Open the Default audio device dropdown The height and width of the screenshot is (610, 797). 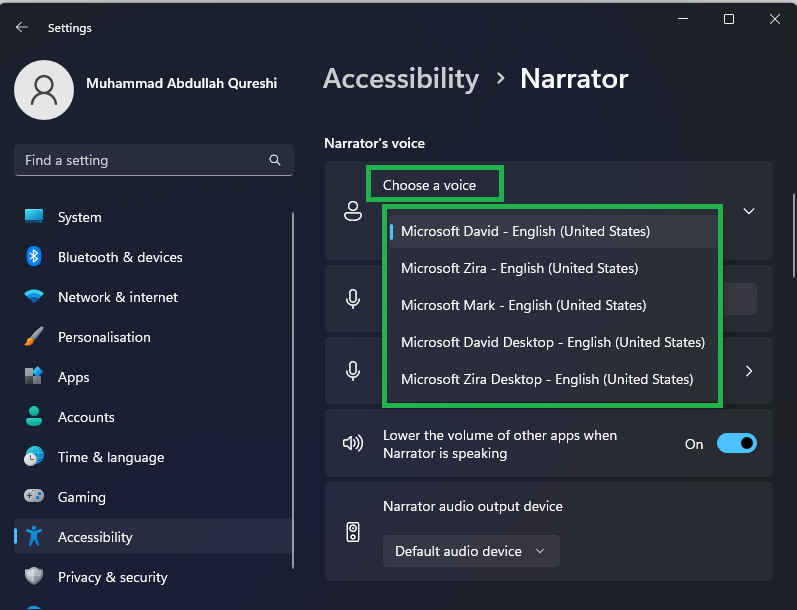point(470,551)
